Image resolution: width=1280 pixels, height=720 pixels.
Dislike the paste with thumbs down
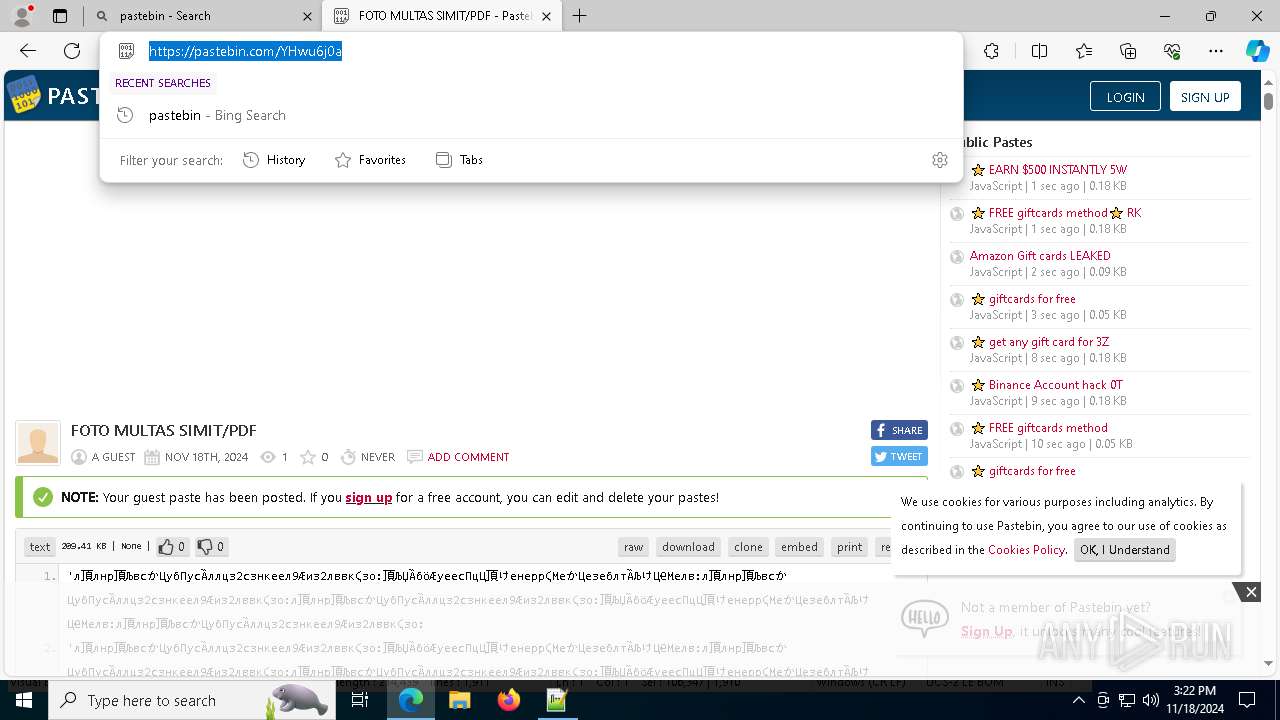[x=210, y=546]
